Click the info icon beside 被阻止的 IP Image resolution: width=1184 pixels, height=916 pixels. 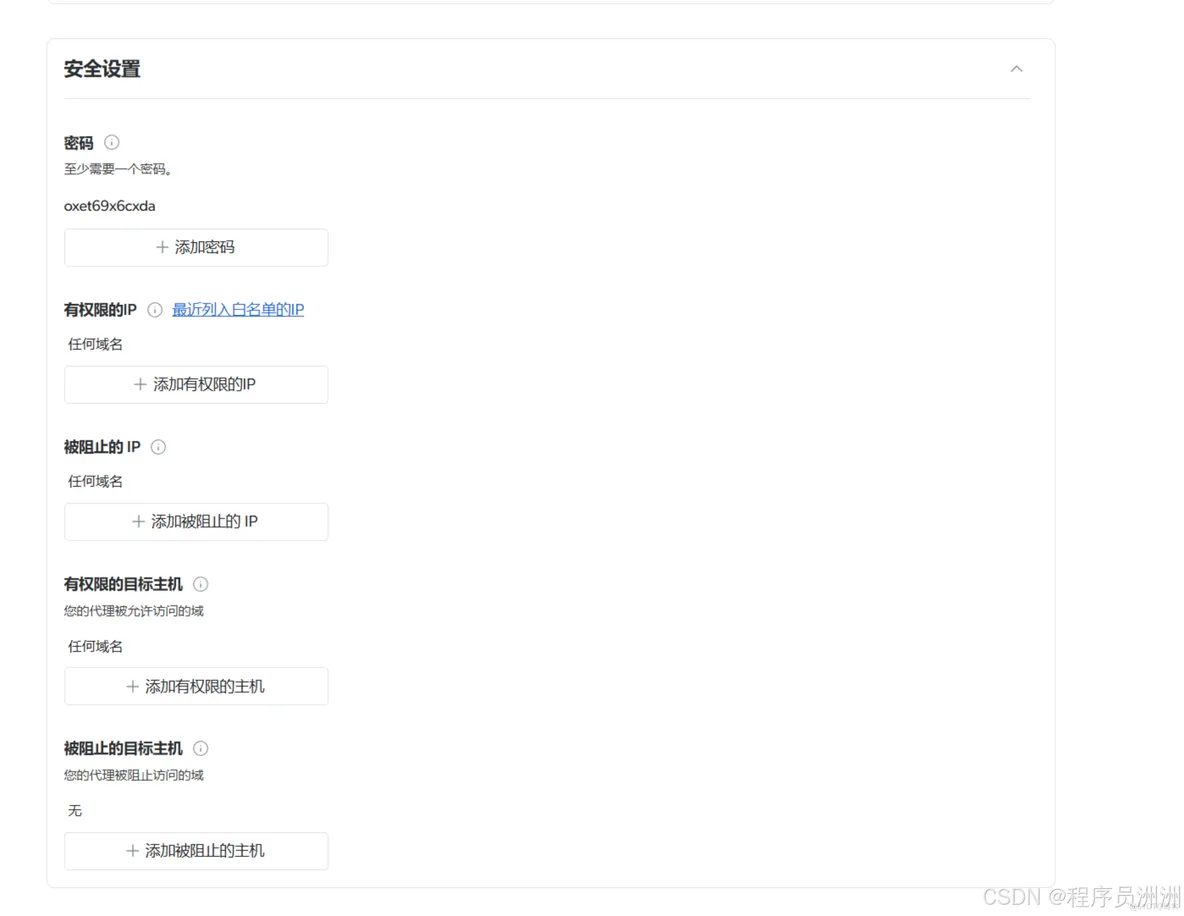[x=158, y=447]
